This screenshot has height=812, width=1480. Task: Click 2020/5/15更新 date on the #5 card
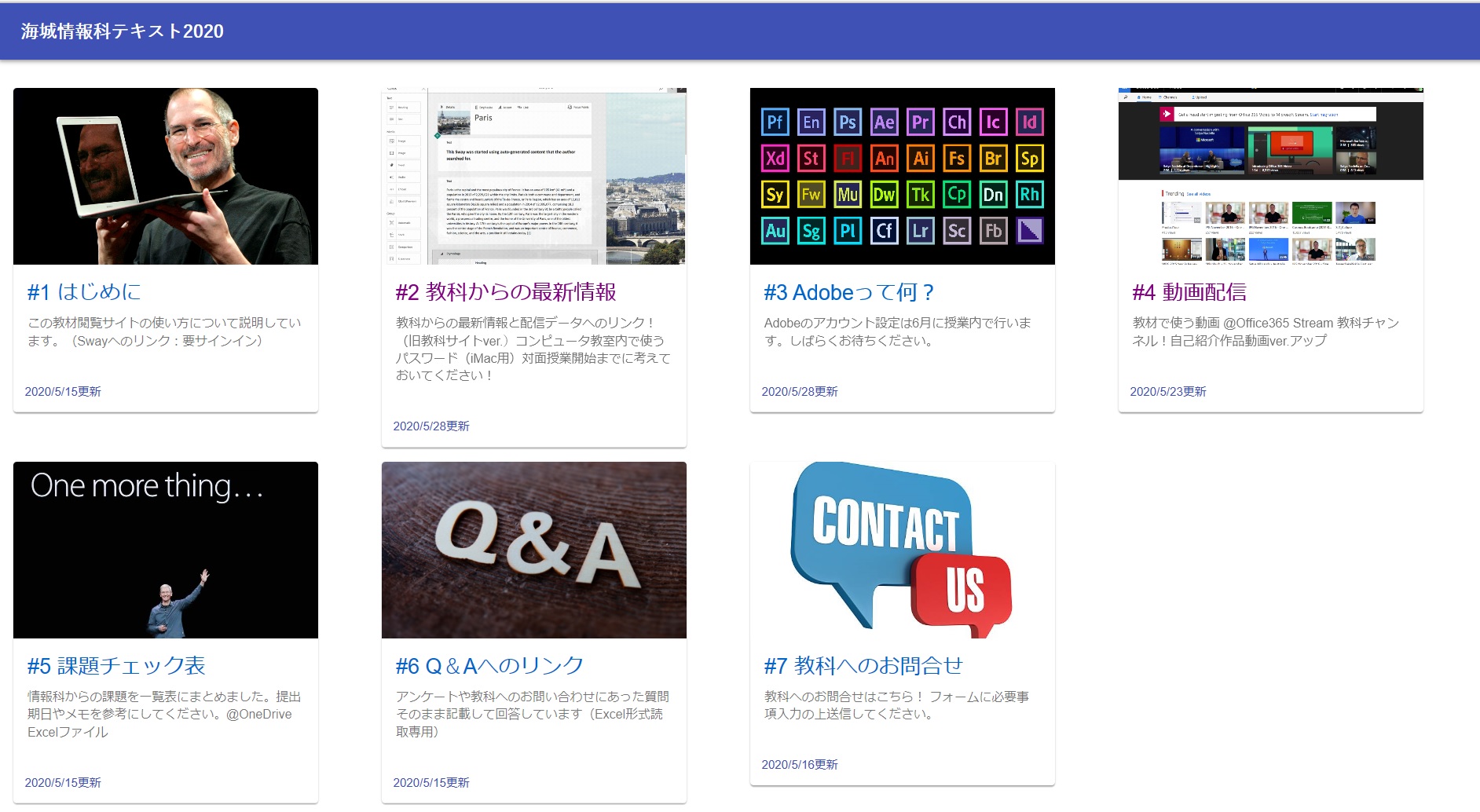(x=63, y=783)
